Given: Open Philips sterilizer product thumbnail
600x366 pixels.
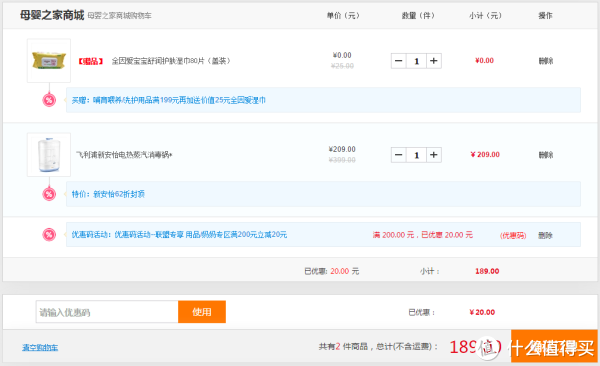Looking at the screenshot, I should pos(49,155).
